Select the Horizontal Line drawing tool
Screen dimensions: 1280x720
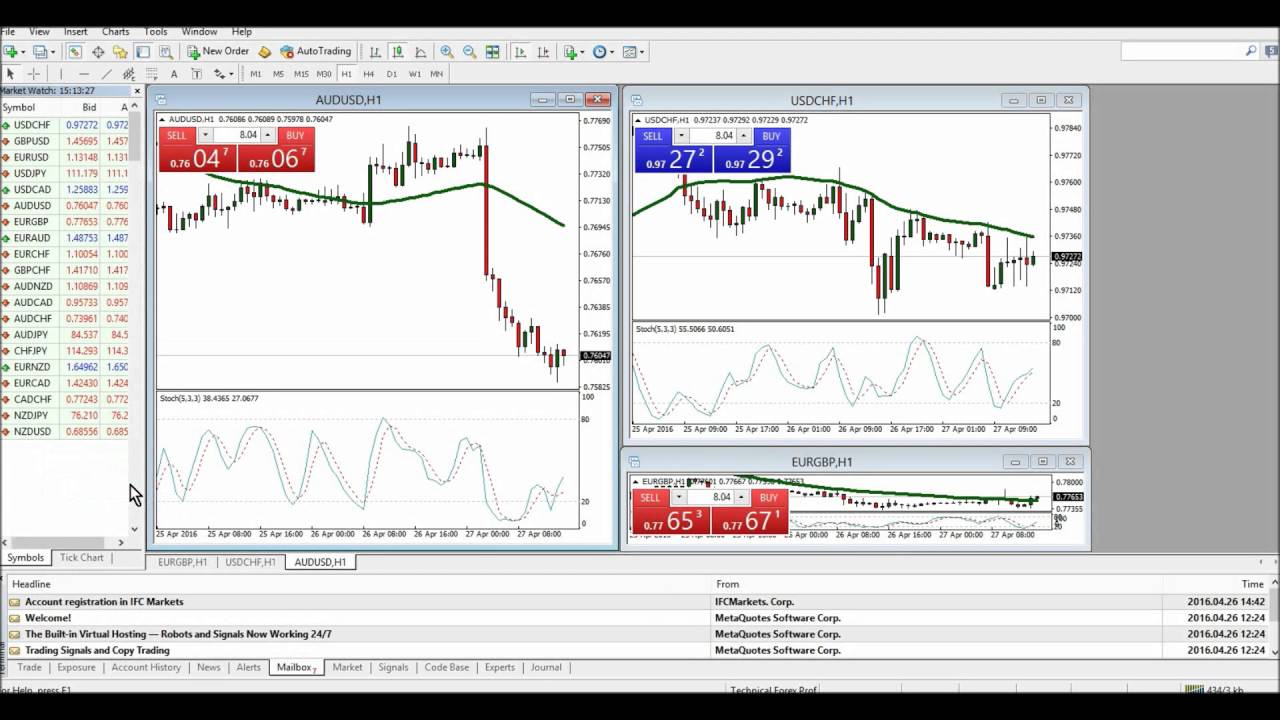82,73
